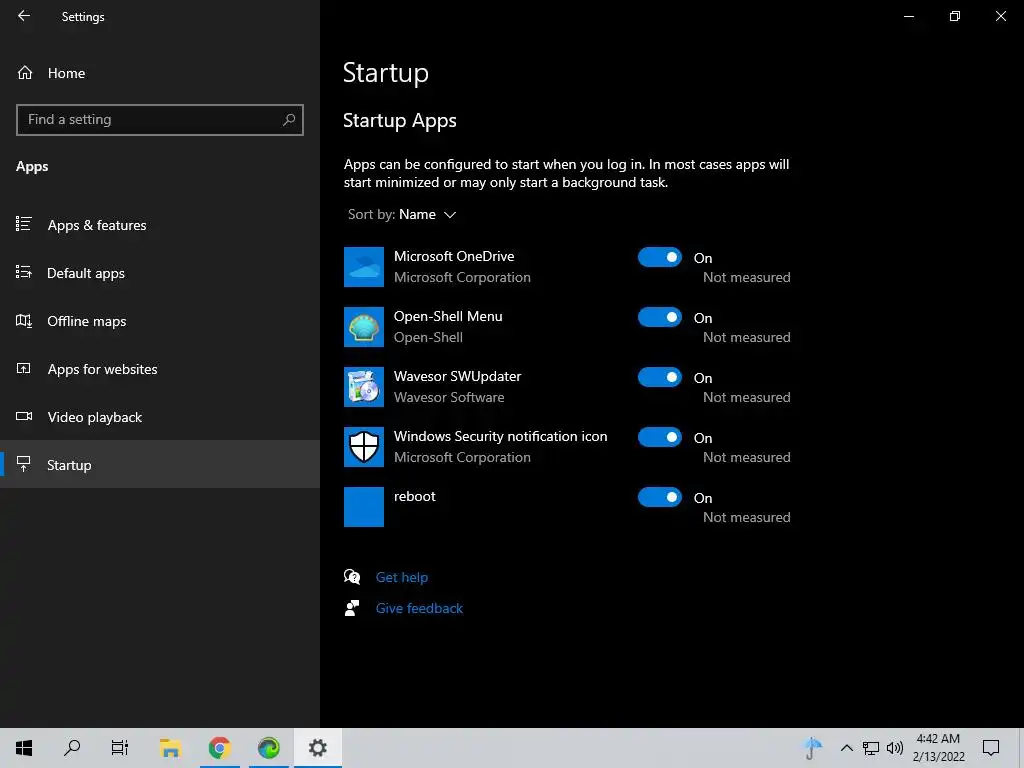1024x768 pixels.
Task: Click the Get help chat icon
Action: 352,577
